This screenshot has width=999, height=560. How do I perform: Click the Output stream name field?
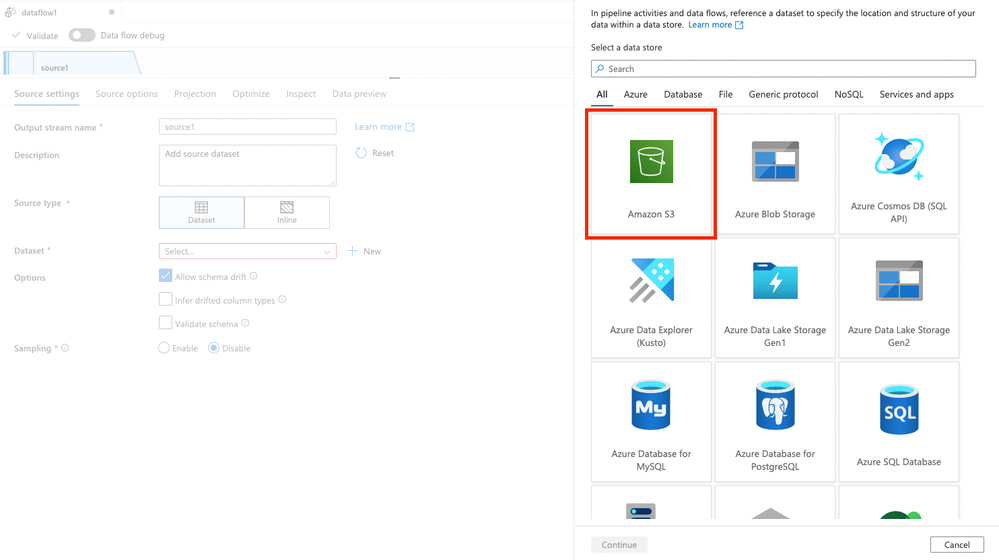247,127
